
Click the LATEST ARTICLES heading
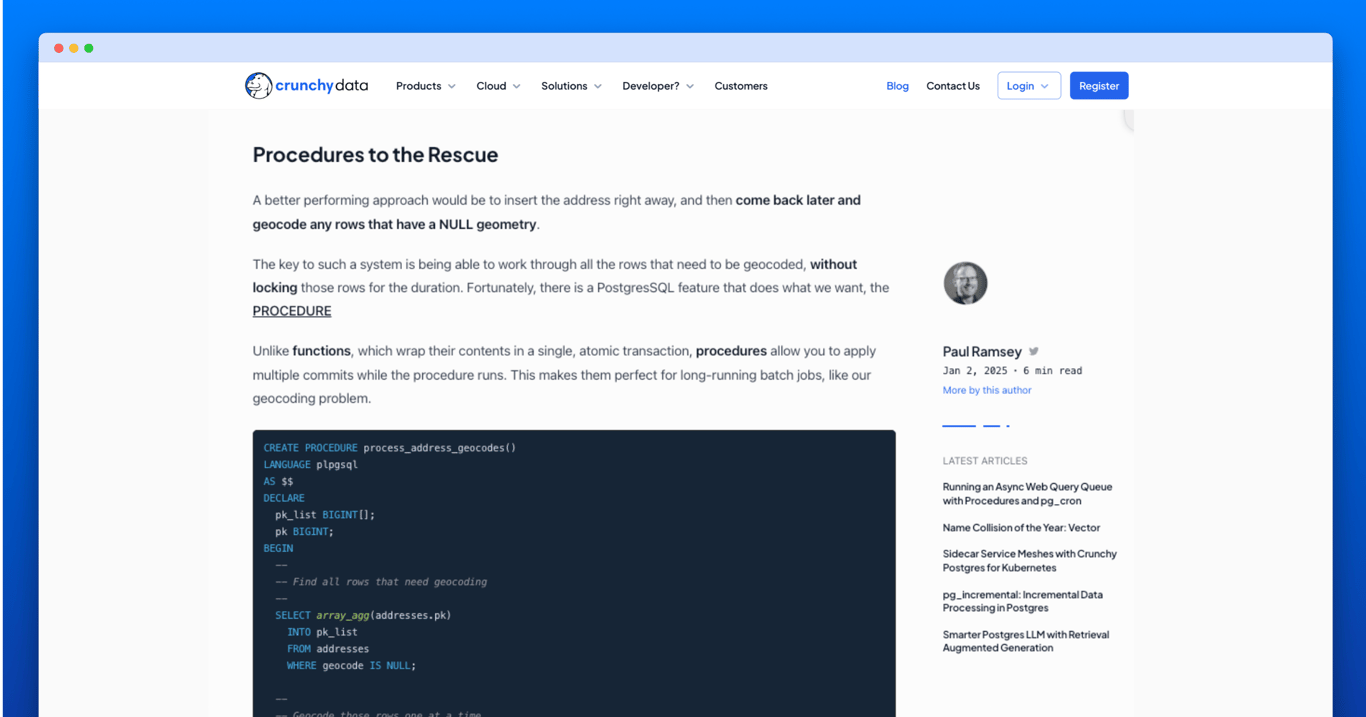985,461
